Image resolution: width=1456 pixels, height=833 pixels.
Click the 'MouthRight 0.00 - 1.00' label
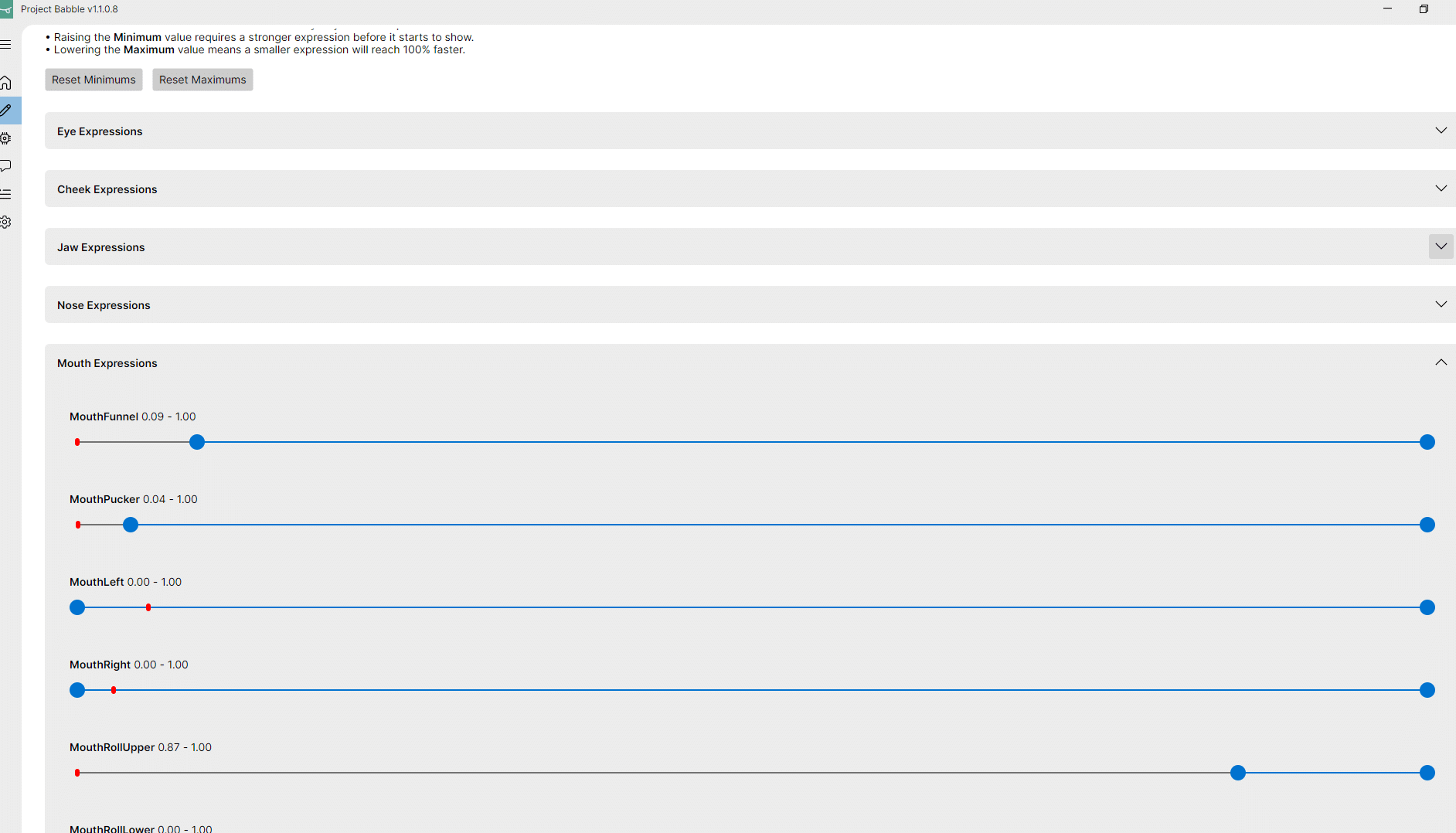(x=129, y=665)
